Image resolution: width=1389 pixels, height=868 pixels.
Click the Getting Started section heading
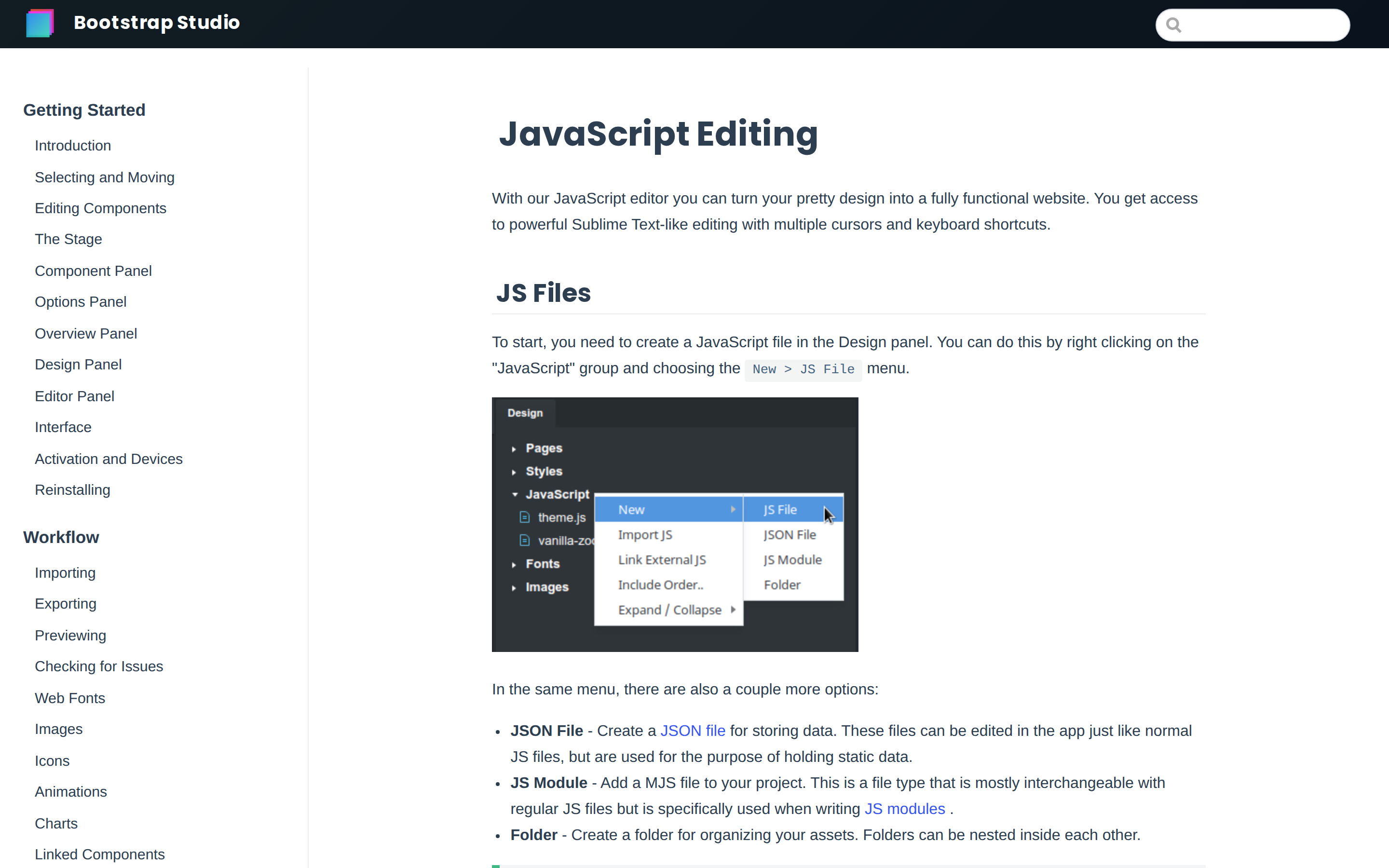point(84,109)
